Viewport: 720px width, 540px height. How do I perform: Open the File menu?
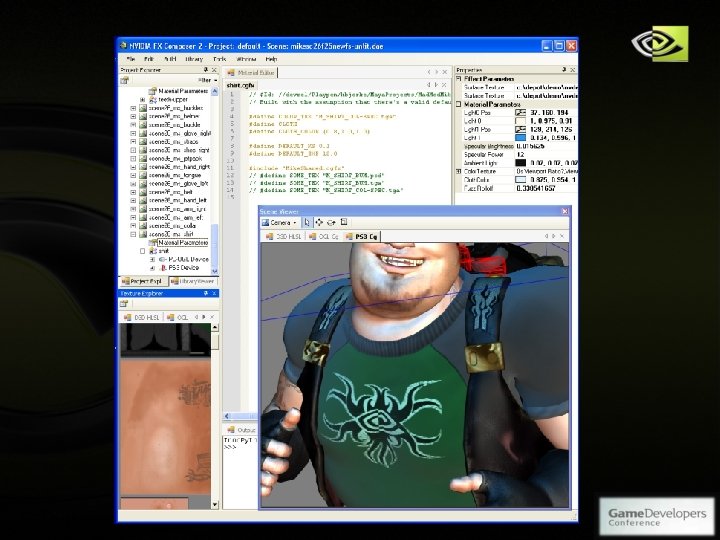131,59
